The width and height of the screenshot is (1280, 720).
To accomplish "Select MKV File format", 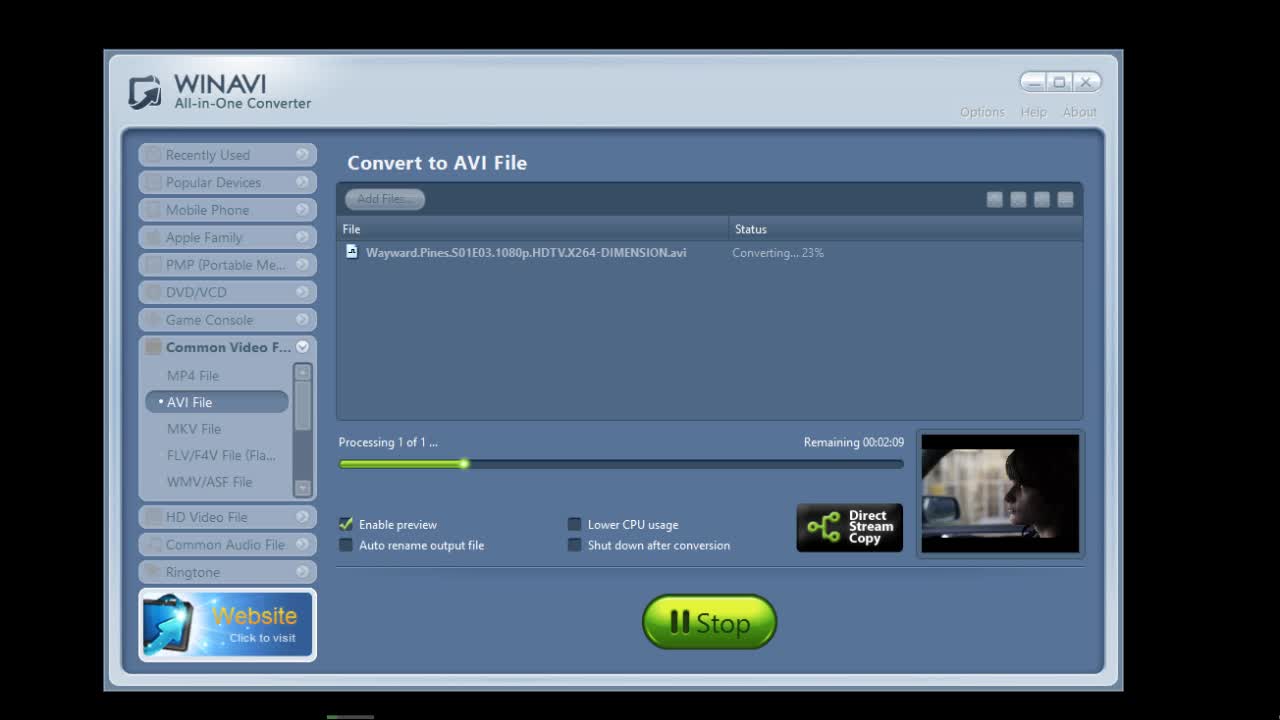I will tap(194, 429).
